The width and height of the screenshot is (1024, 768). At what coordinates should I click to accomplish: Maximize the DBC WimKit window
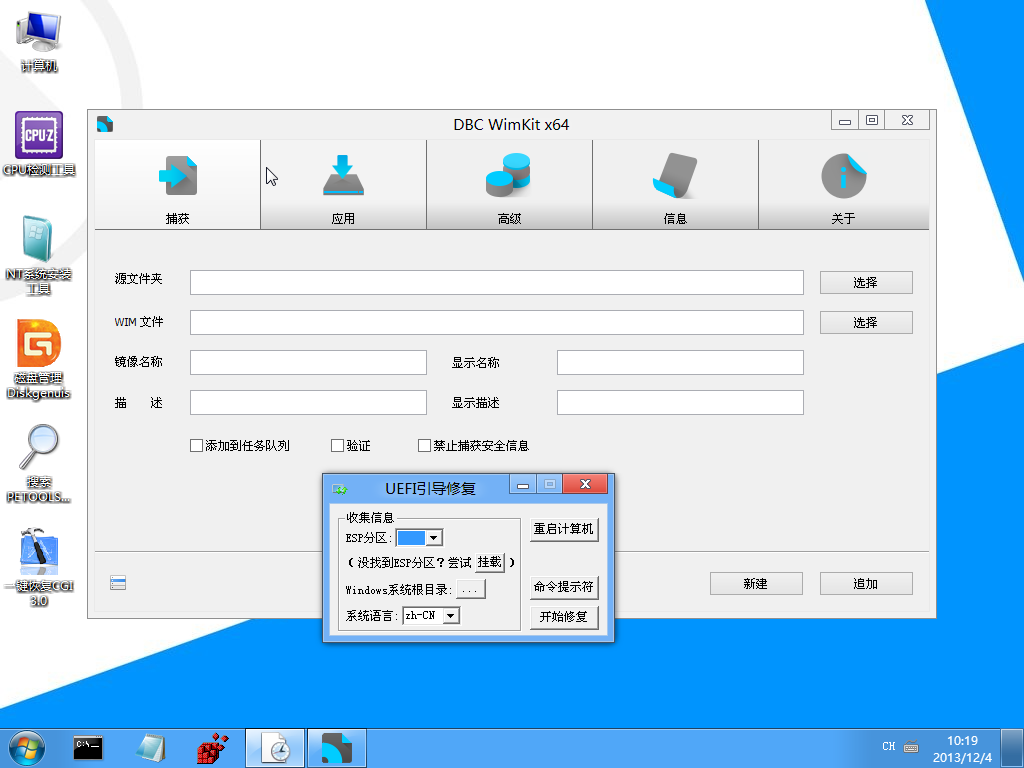tap(872, 120)
